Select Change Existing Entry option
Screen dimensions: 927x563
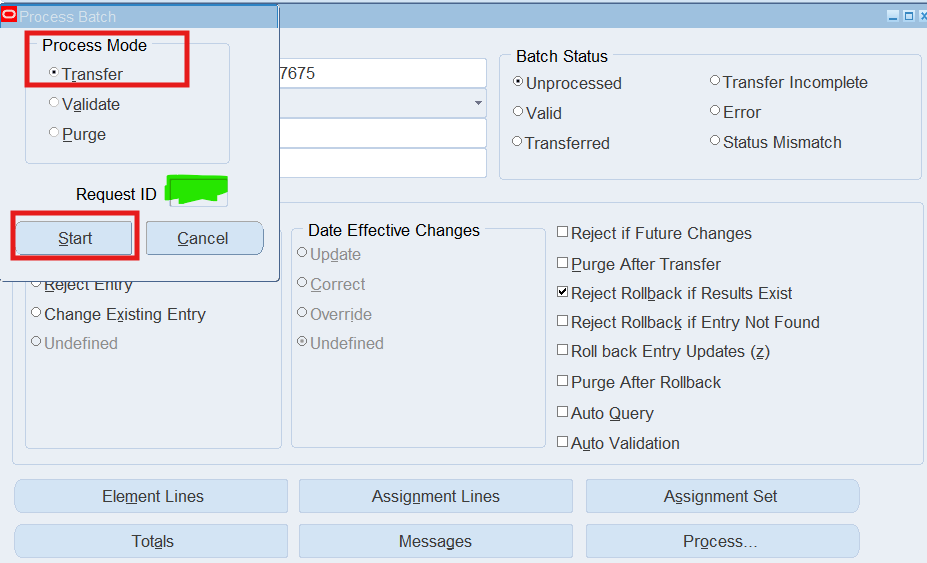37,314
